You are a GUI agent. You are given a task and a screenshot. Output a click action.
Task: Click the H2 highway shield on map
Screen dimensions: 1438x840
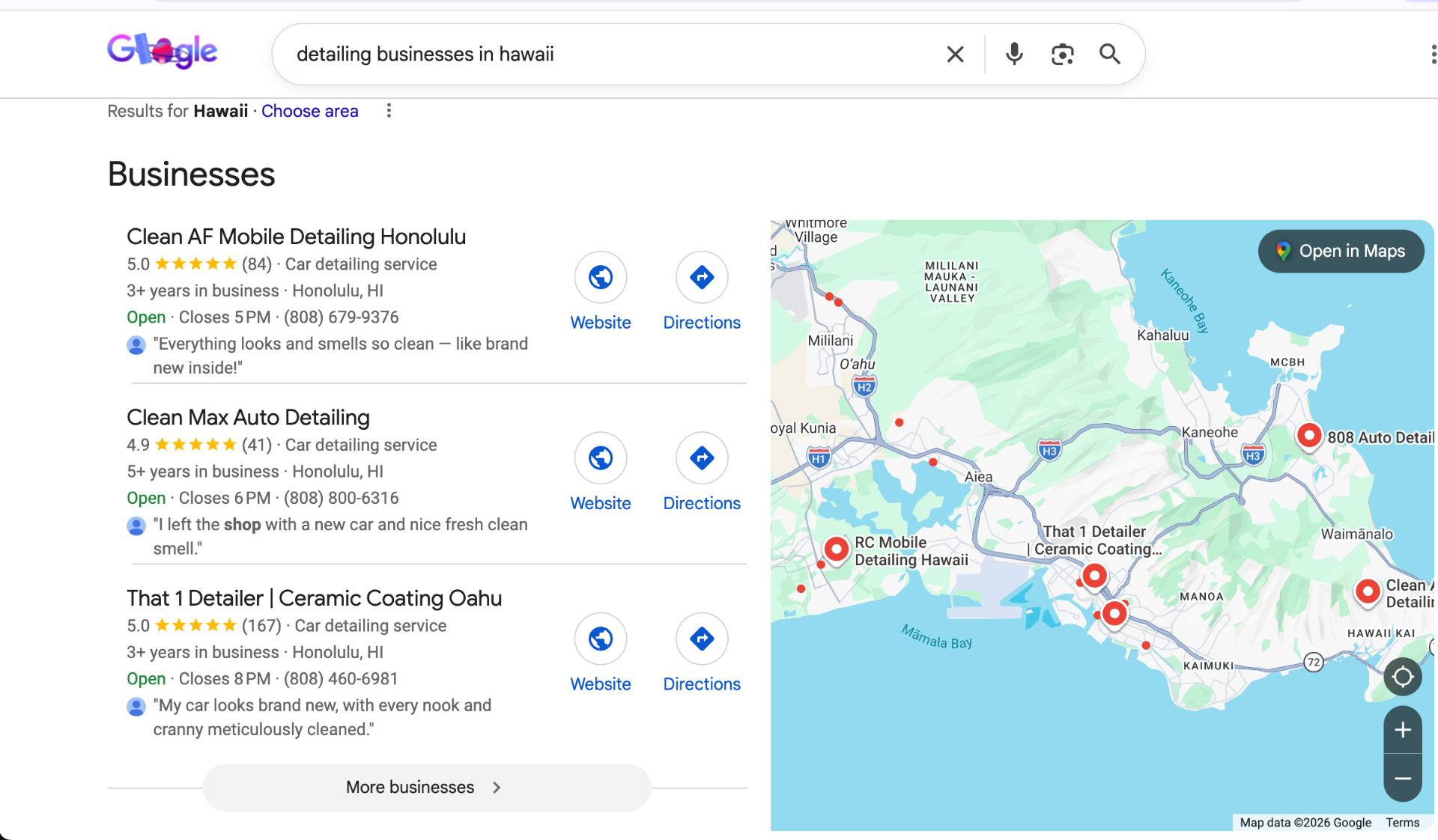864,386
